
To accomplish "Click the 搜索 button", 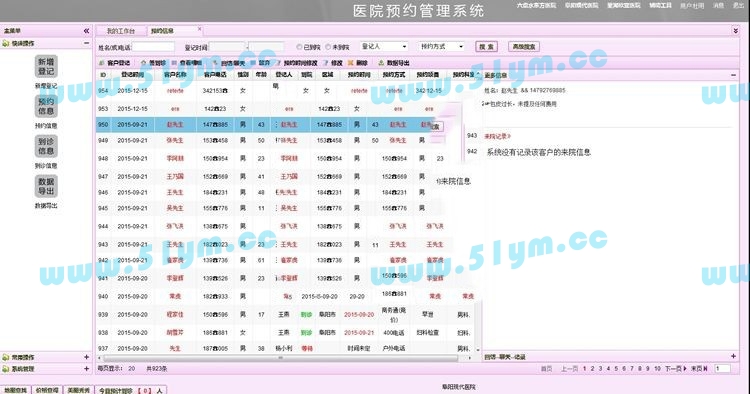I will [x=487, y=47].
